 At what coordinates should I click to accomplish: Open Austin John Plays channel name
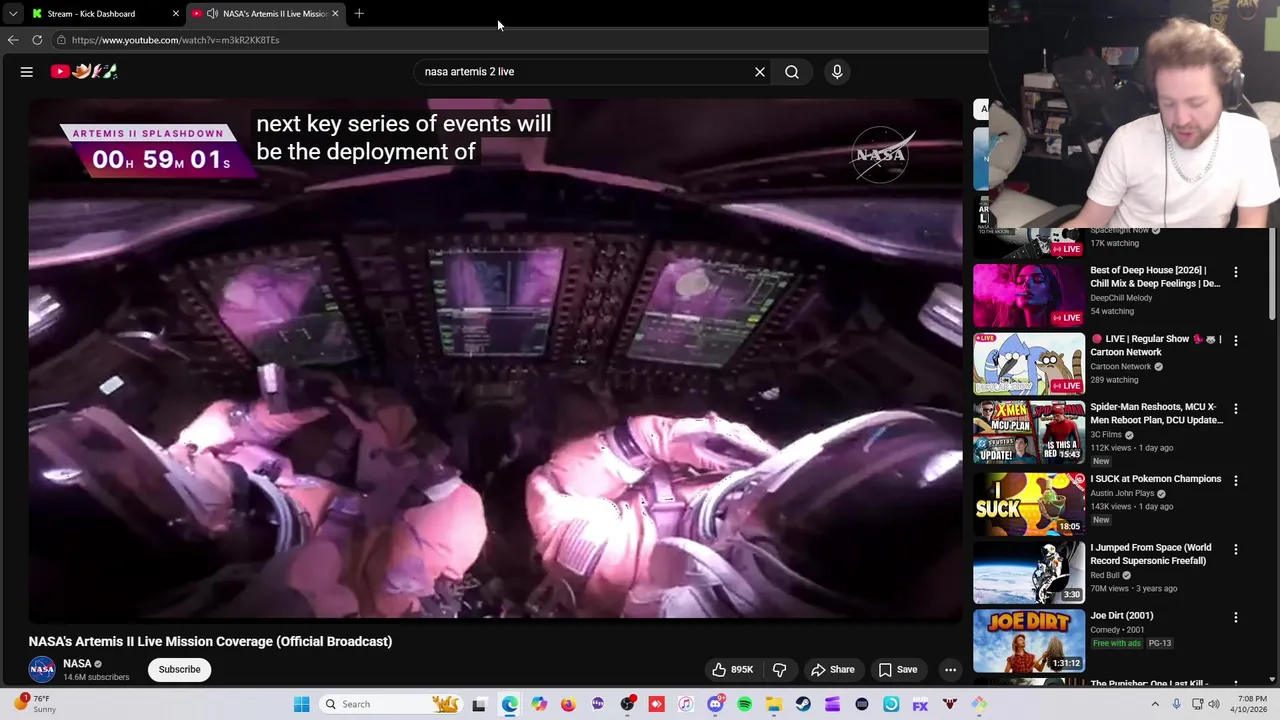(x=1122, y=493)
